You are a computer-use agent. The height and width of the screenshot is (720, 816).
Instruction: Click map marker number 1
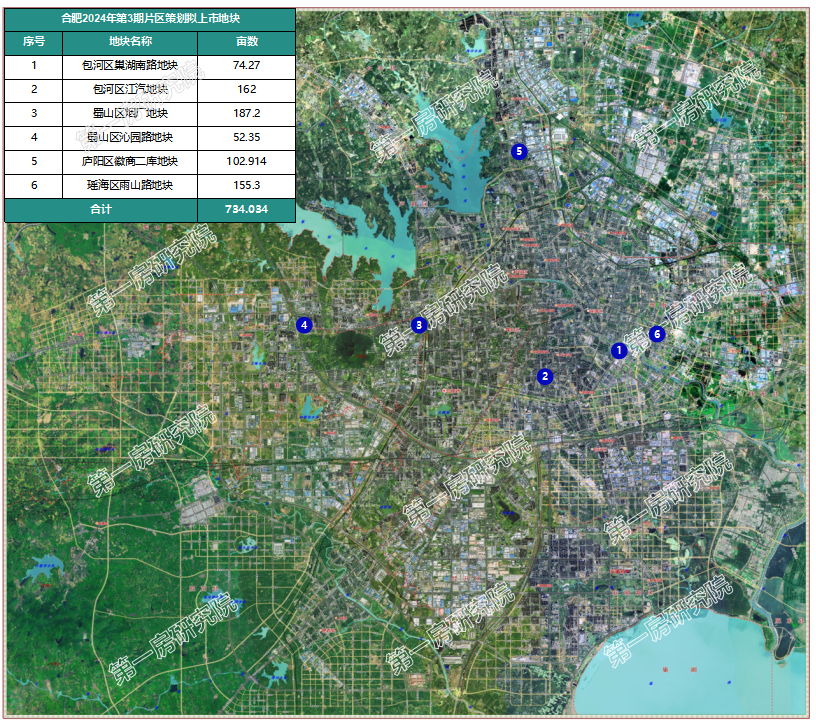[619, 350]
